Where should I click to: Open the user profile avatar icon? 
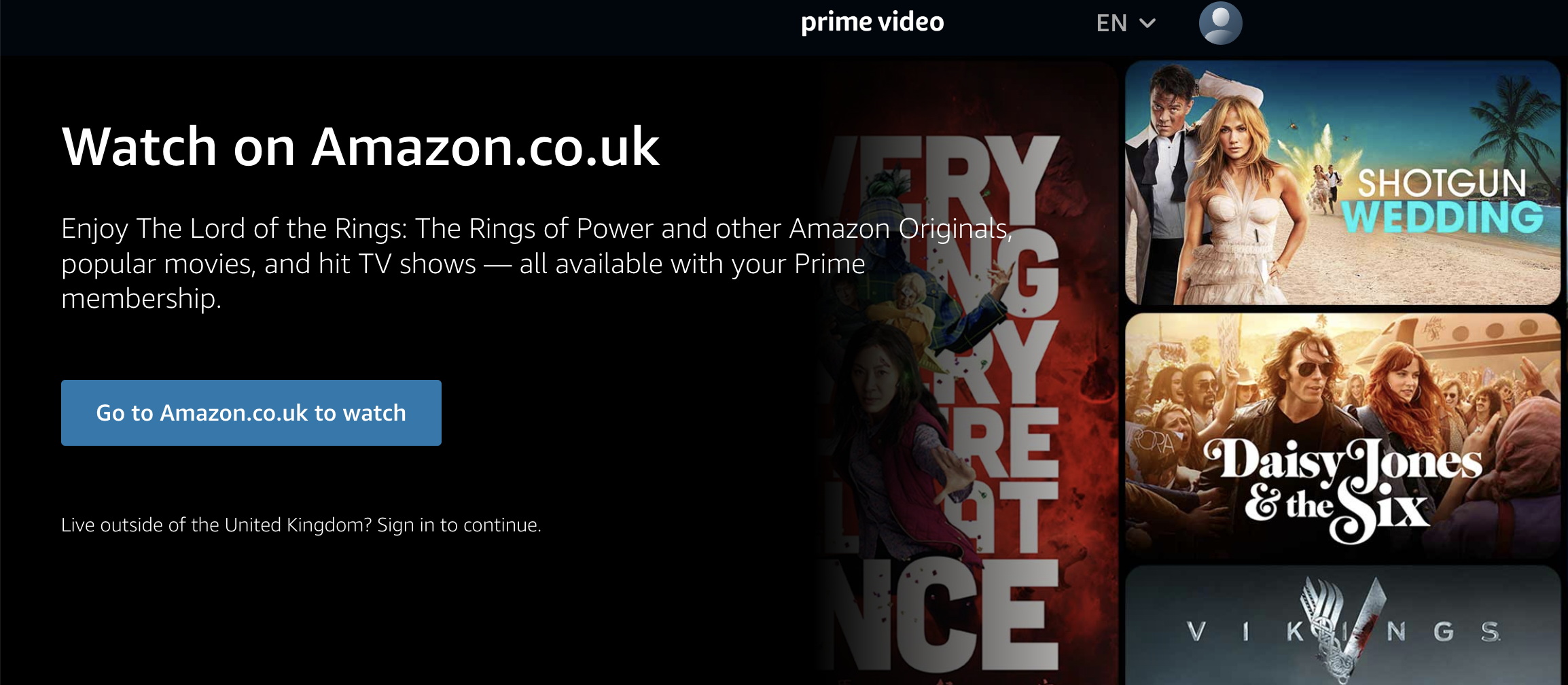click(x=1220, y=23)
